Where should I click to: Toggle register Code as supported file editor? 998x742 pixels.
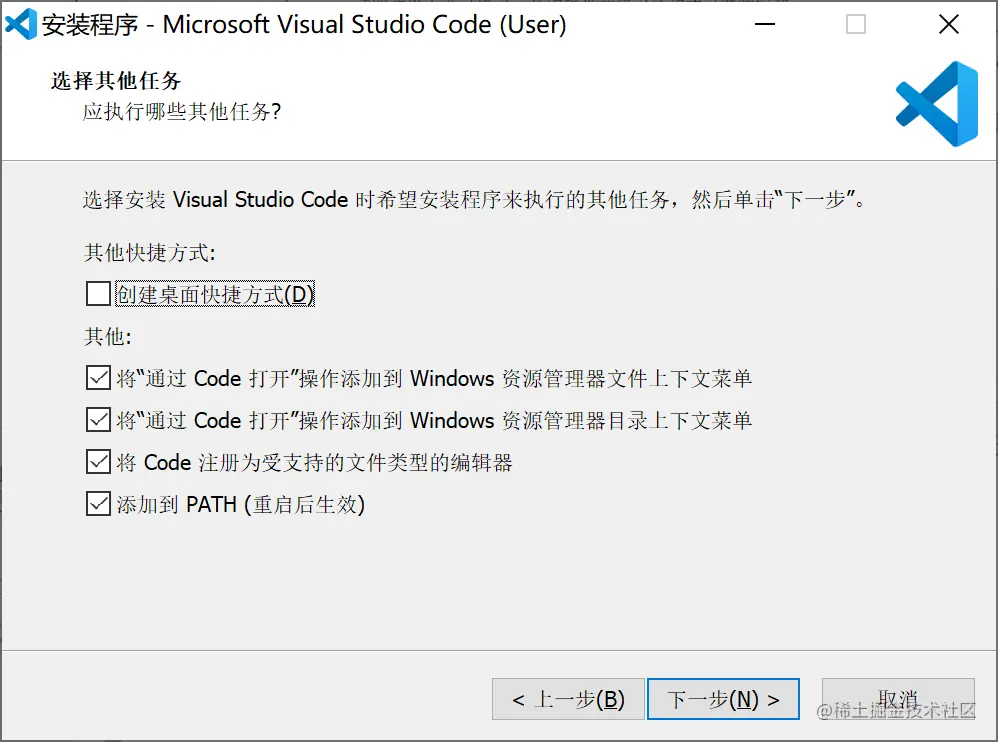tap(98, 462)
